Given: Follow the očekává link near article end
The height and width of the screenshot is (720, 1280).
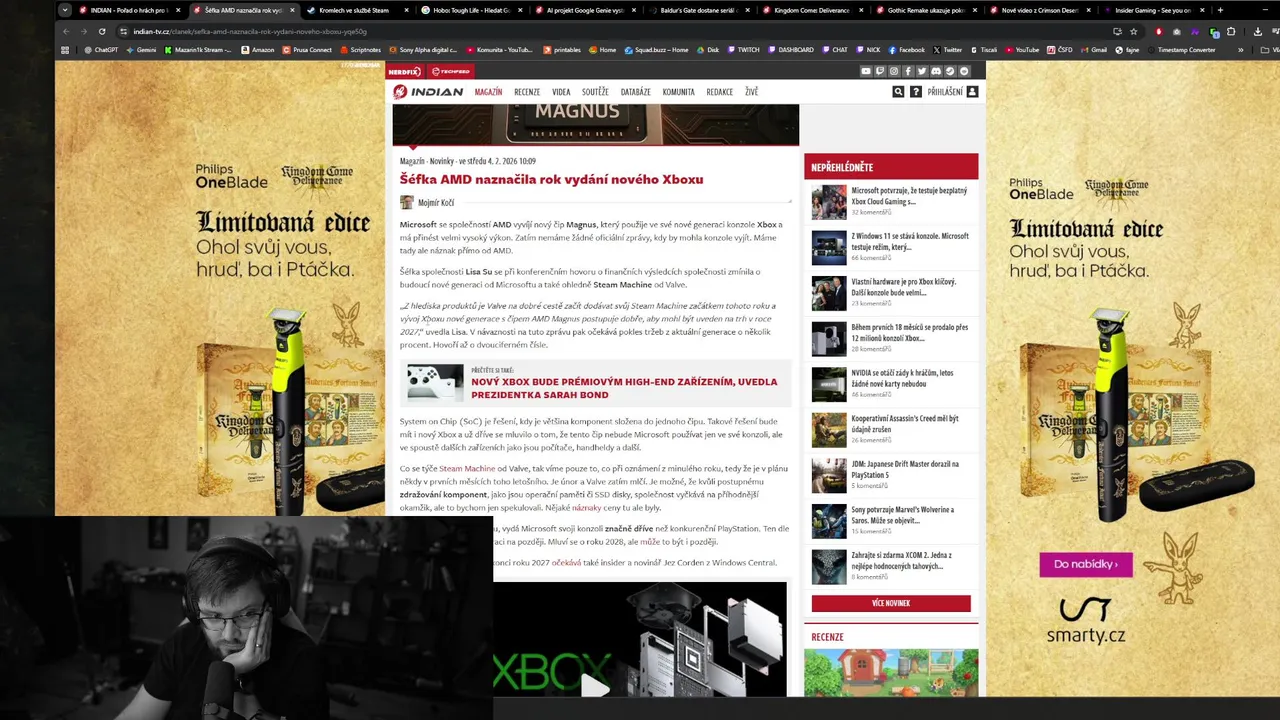Looking at the screenshot, I should coord(566,563).
